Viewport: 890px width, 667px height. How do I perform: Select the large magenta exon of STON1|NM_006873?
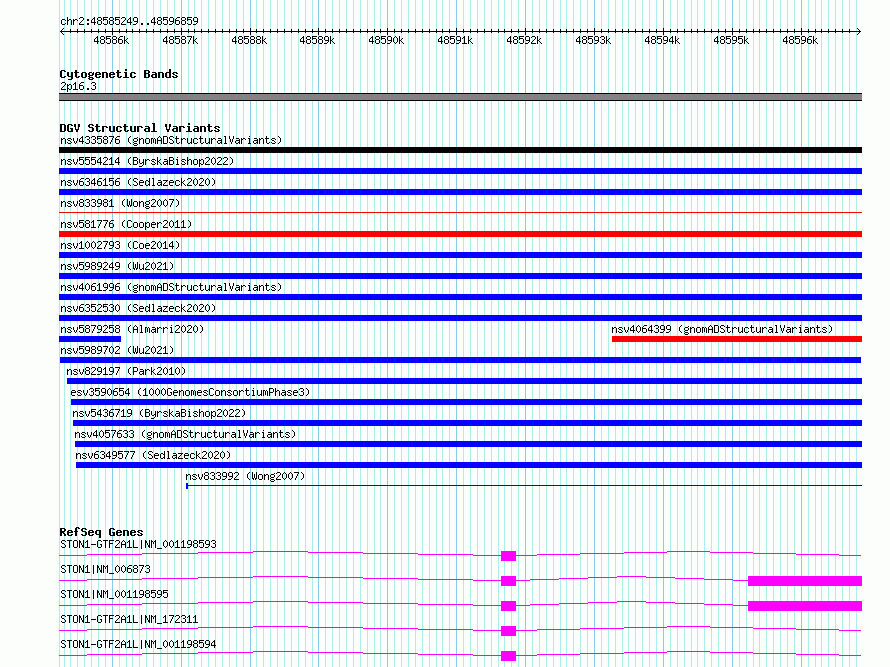pos(805,581)
